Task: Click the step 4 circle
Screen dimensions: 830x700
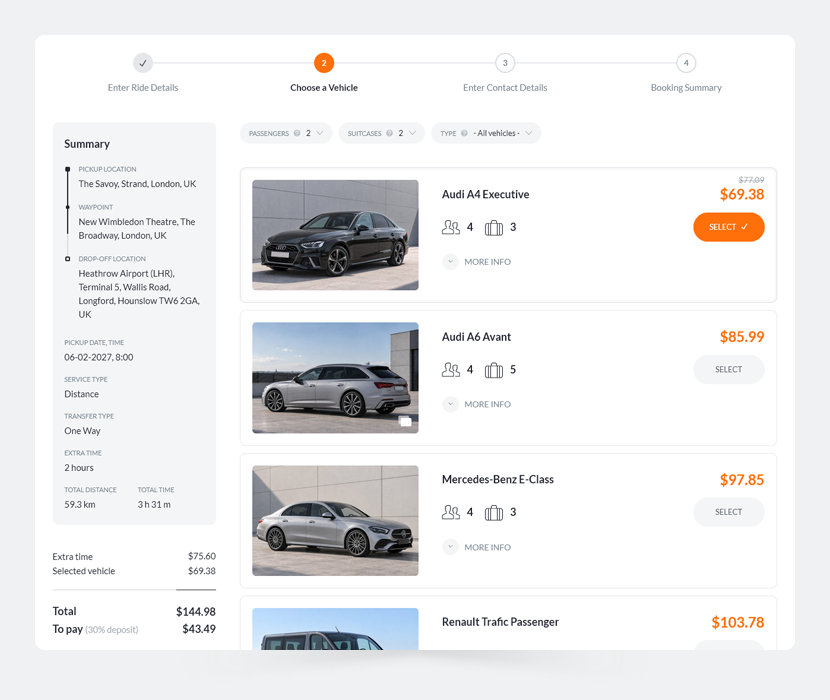Action: coord(686,63)
